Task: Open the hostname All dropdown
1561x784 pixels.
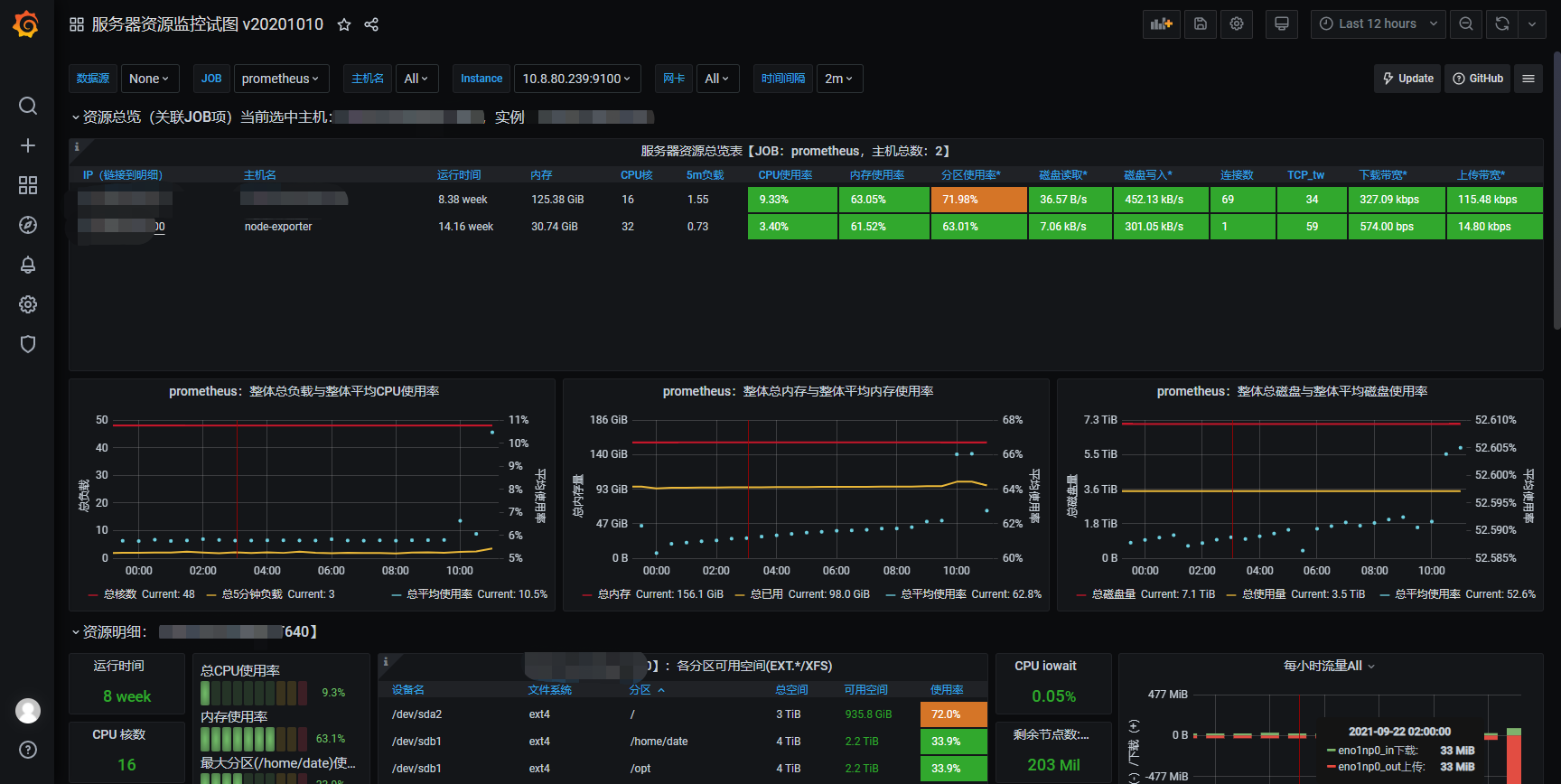Action: click(x=416, y=79)
